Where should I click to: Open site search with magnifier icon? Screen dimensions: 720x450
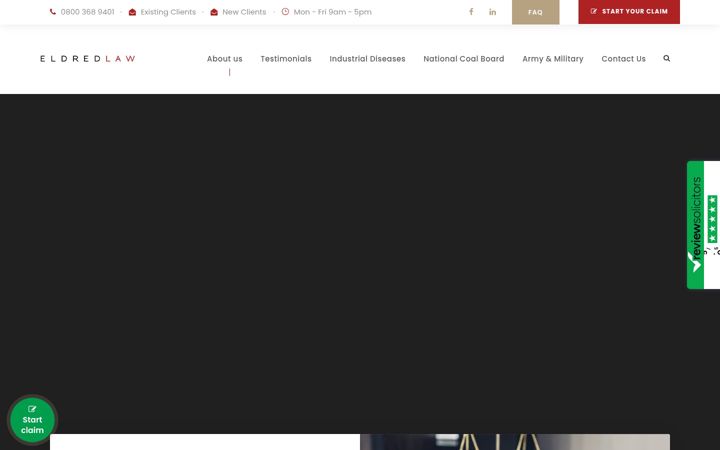pyautogui.click(x=667, y=58)
